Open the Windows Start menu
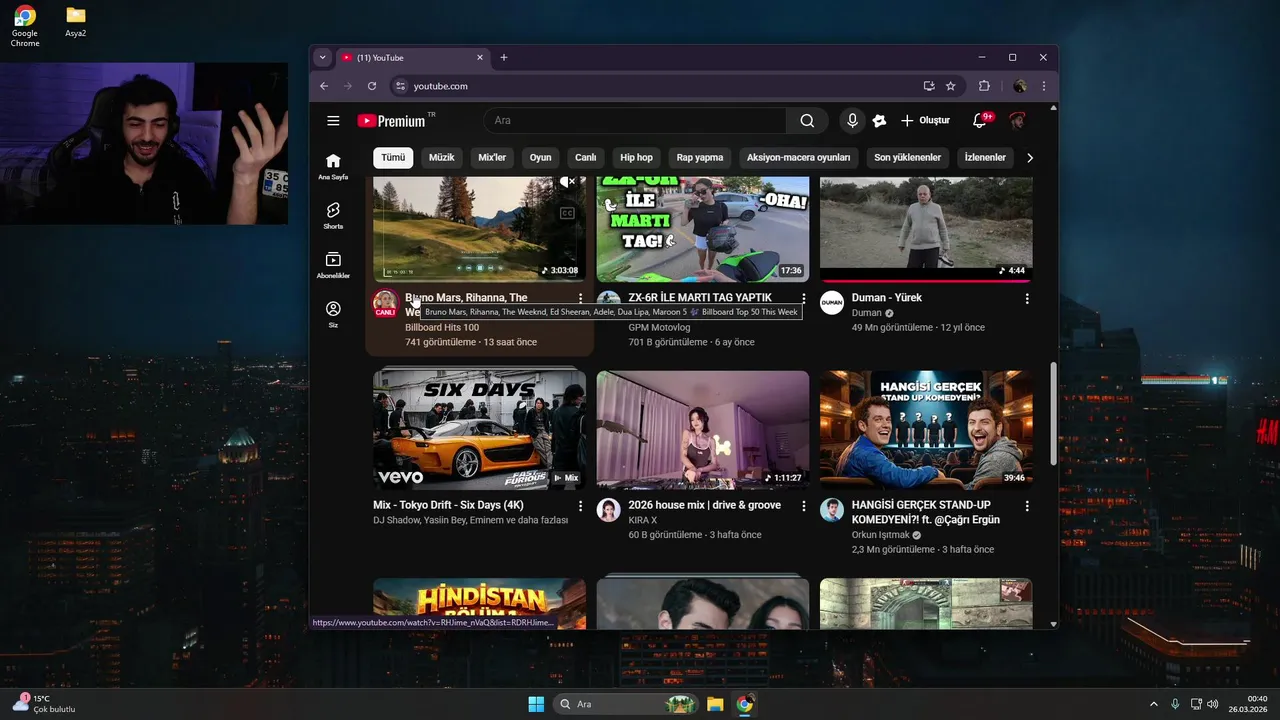Screen dimensions: 1280x720 coord(536,704)
